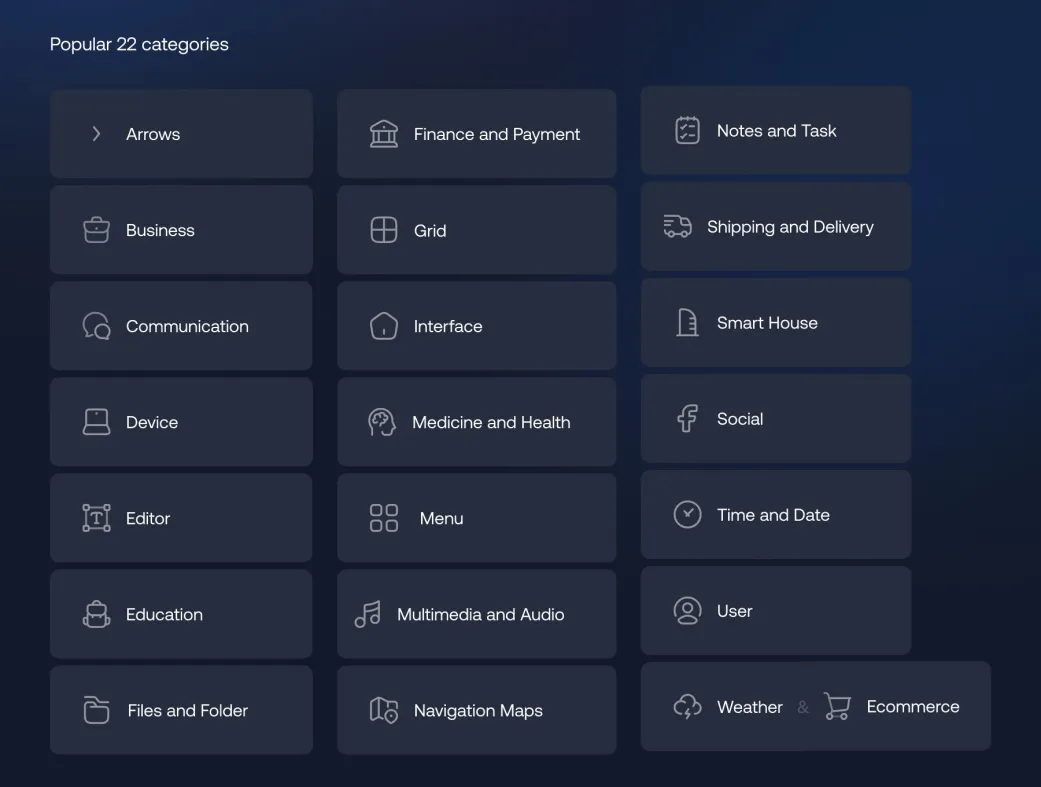Open the Education category
This screenshot has width=1041, height=787.
click(181, 614)
